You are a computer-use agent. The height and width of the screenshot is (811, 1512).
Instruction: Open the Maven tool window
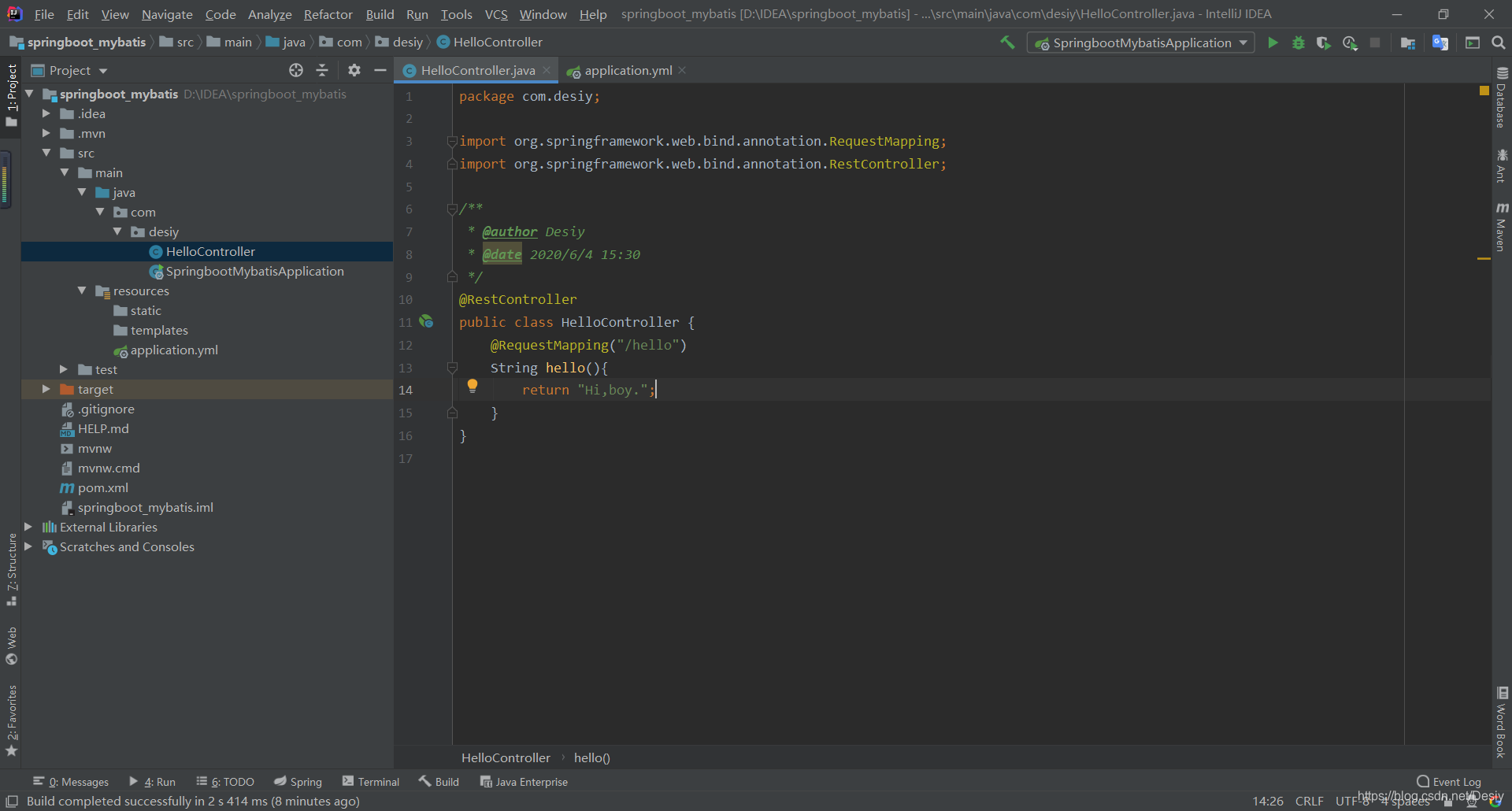pyautogui.click(x=1502, y=227)
